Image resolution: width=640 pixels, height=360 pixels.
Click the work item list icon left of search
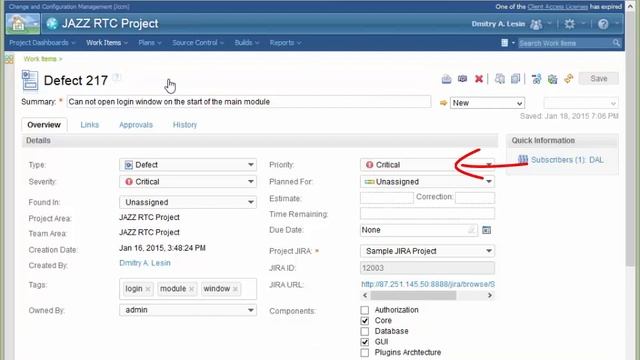coord(504,43)
